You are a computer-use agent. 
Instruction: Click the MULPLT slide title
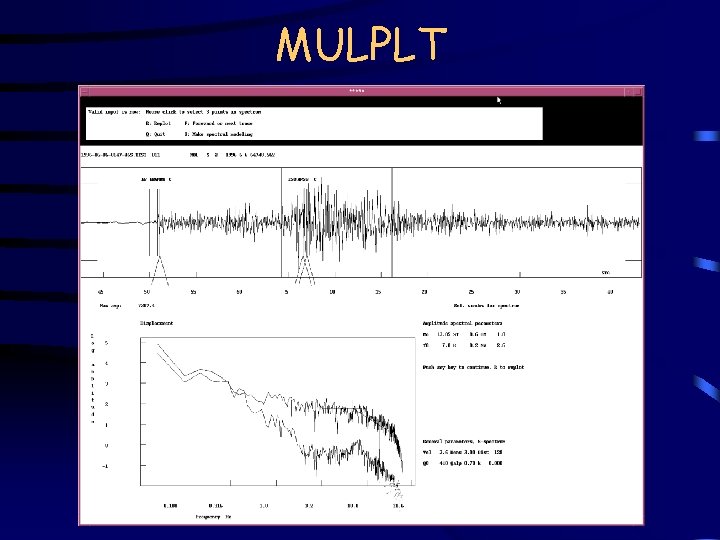(x=362, y=45)
